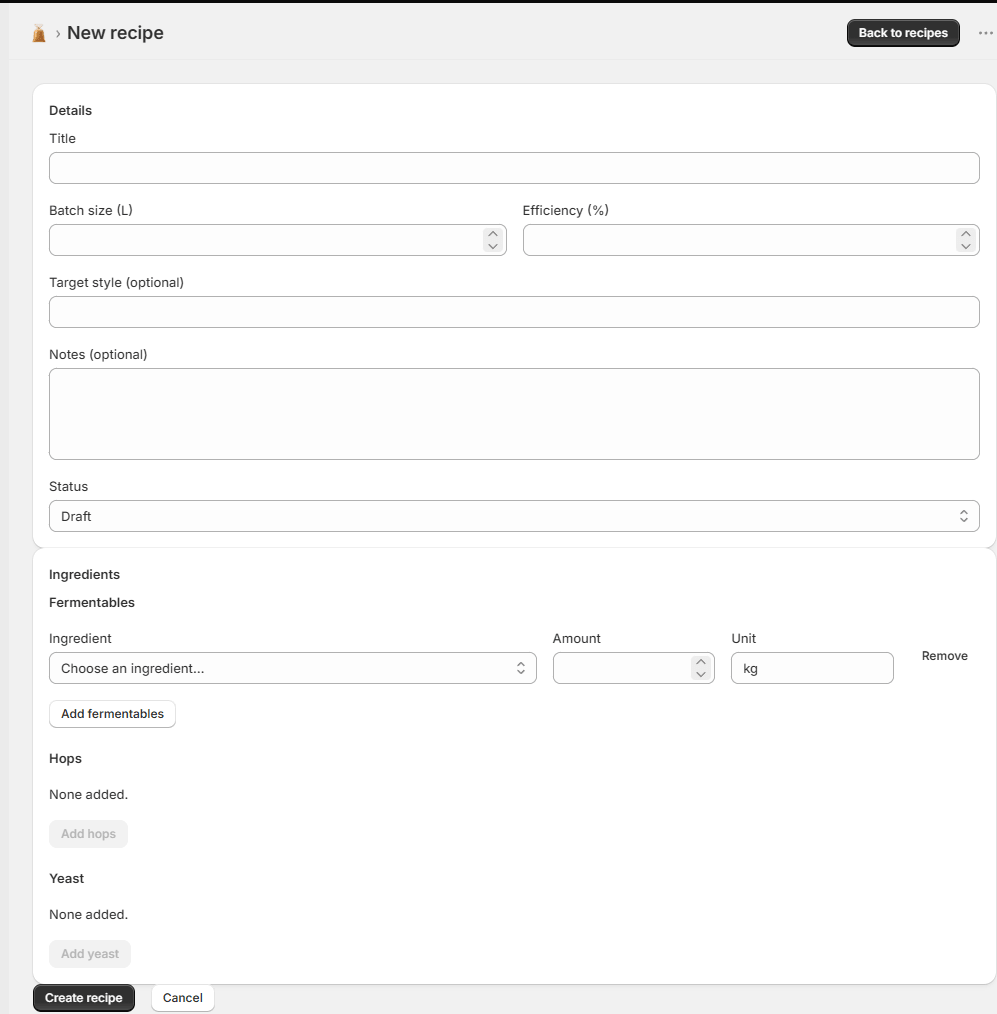Cancel the new recipe form
The height and width of the screenshot is (1014, 997).
tap(182, 998)
